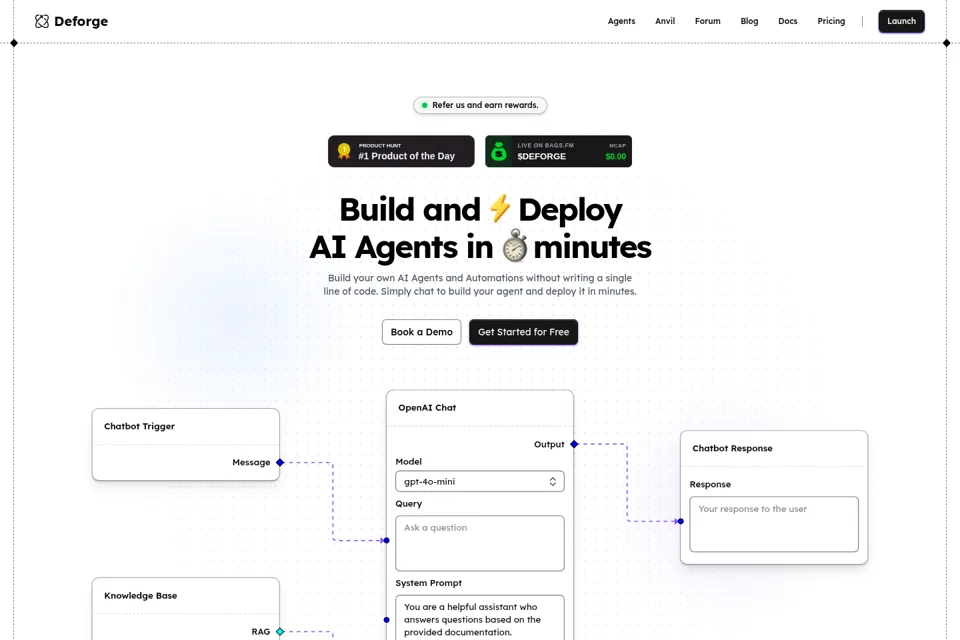
Task: Click the Product Hunt medal icon
Action: [344, 151]
